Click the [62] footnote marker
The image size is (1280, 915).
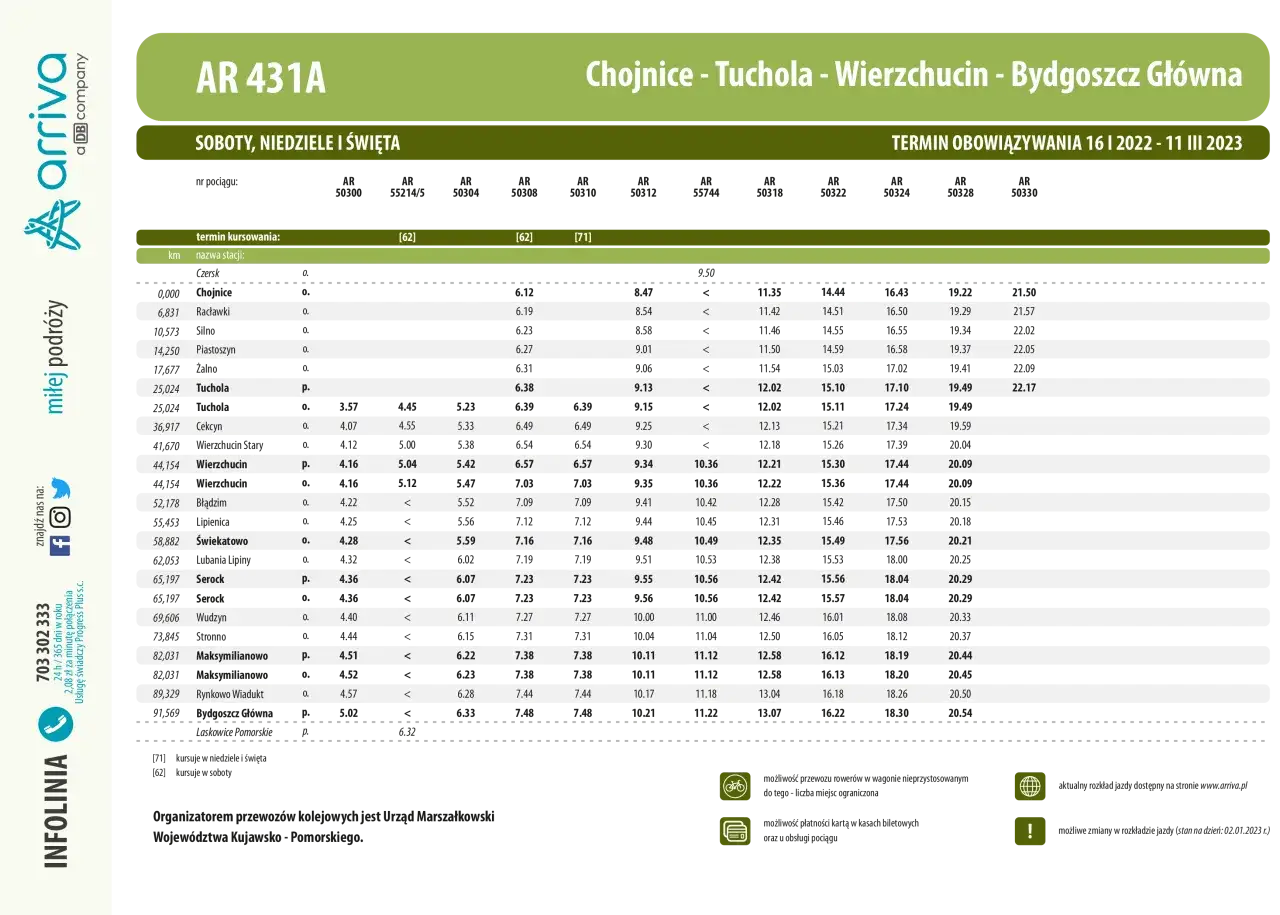(407, 237)
